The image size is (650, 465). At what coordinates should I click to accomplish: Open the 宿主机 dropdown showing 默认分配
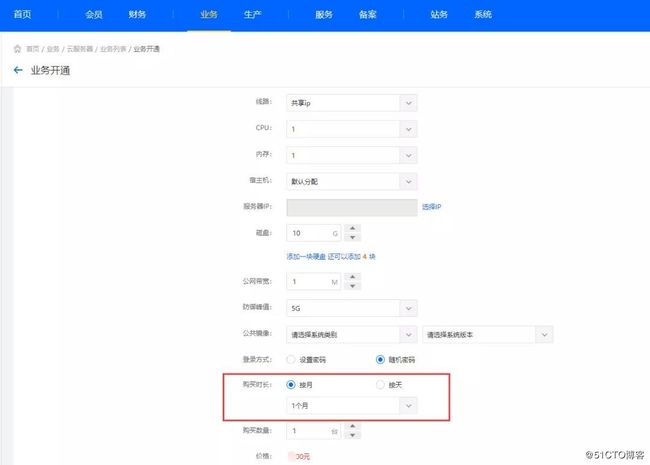352,182
